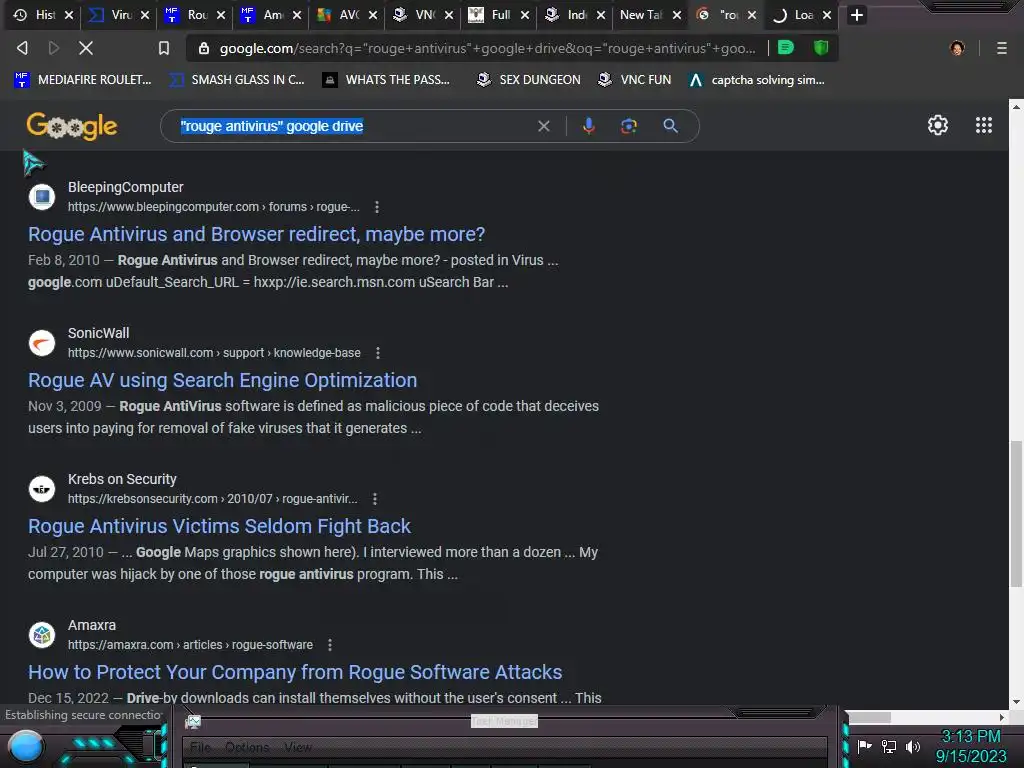Screen dimensions: 1024x768
Task: Click the Krebs on Security site favicon
Action: [42, 488]
